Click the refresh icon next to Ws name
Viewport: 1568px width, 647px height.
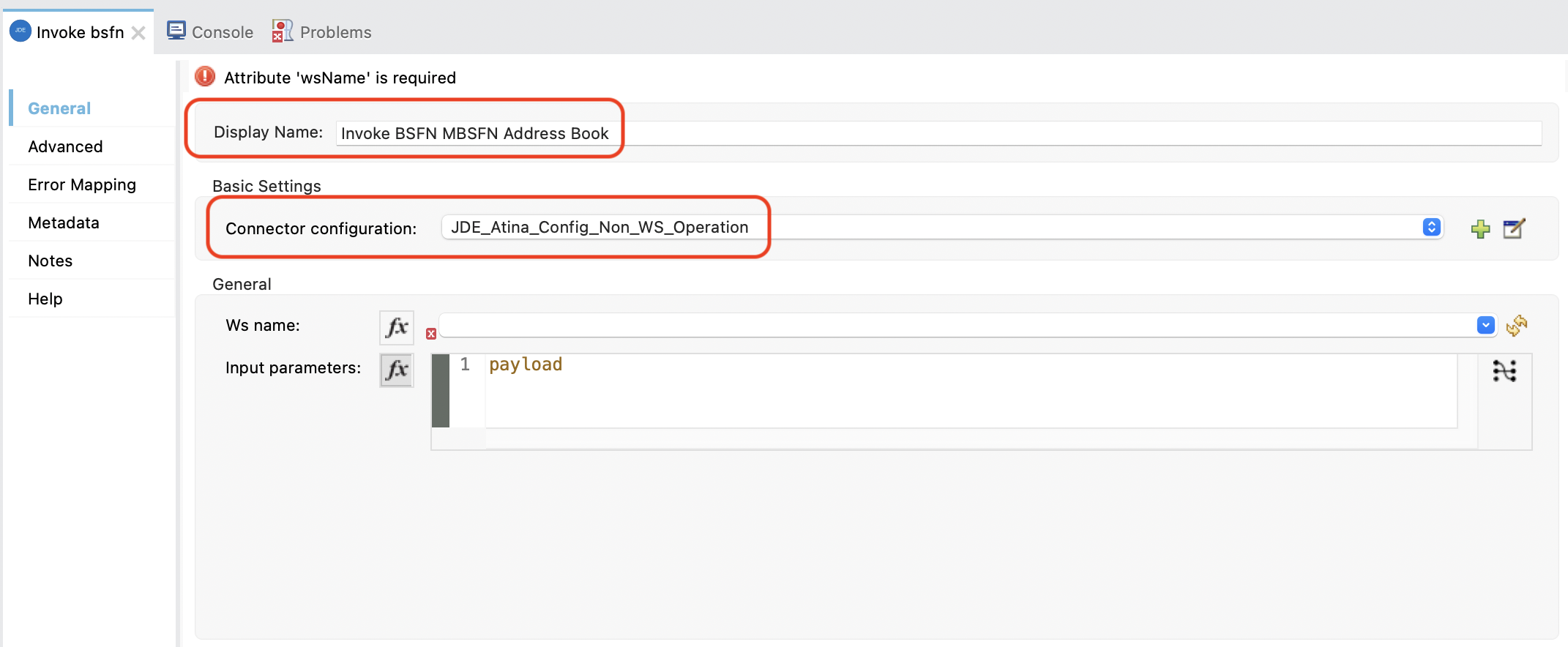[x=1517, y=326]
